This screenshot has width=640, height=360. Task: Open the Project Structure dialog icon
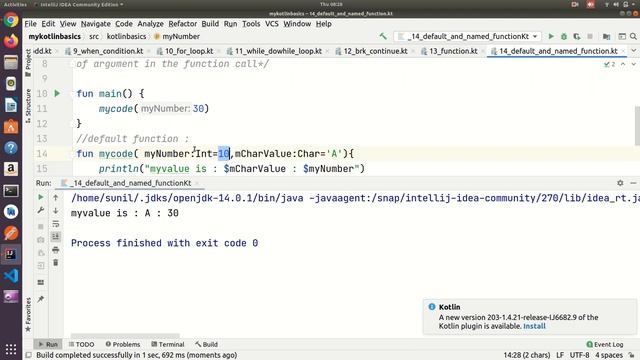point(607,36)
